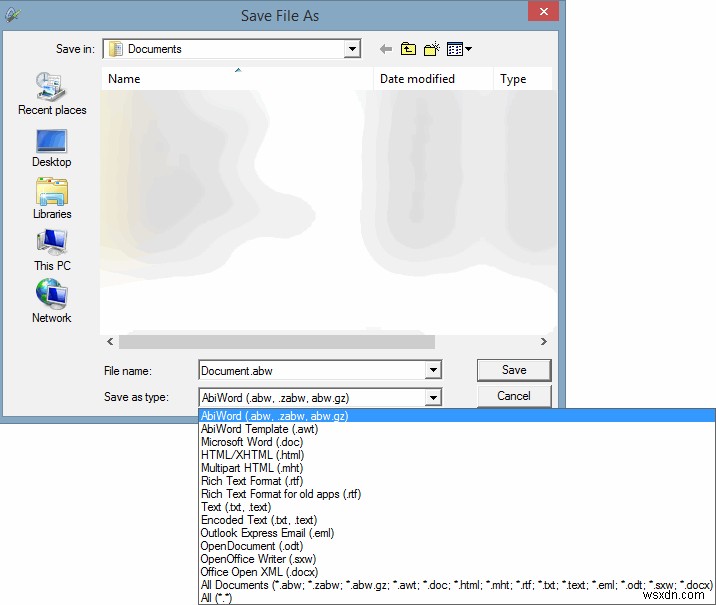Choose Outlook Express Email (.eml)
The image size is (716, 605).
[x=457, y=533]
